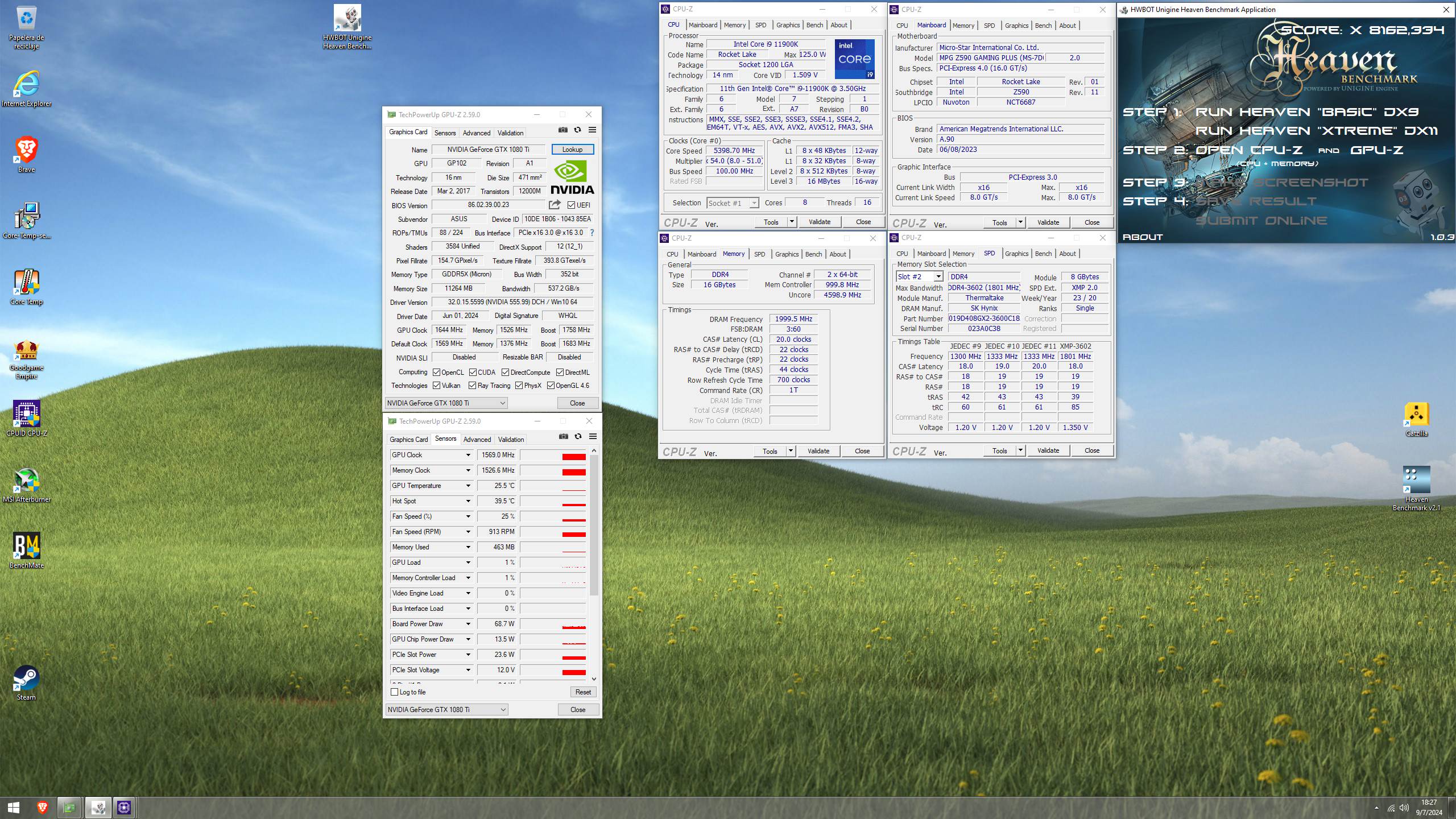Click the GPU-Z icon on the taskbar
The height and width of the screenshot is (819, 1456).
[x=69, y=808]
